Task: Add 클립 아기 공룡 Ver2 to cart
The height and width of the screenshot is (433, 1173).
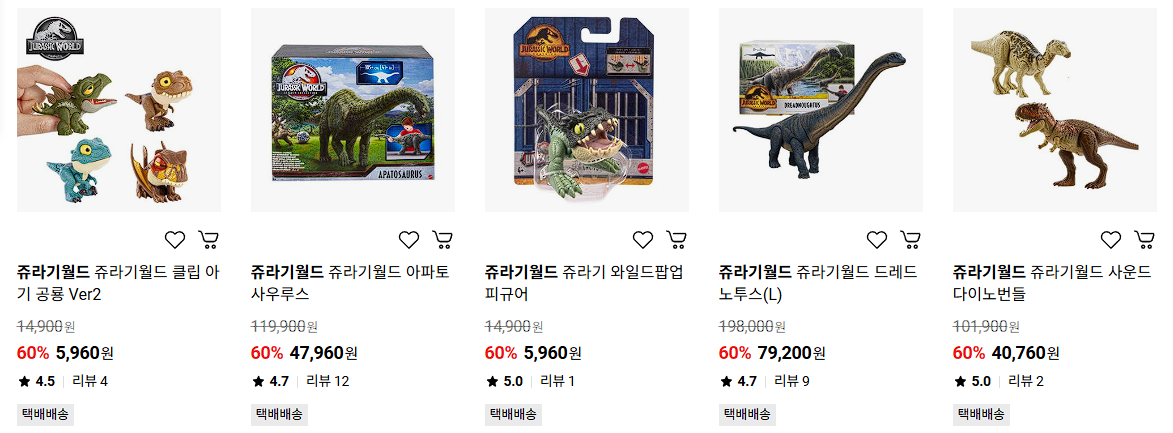Action: (x=209, y=239)
